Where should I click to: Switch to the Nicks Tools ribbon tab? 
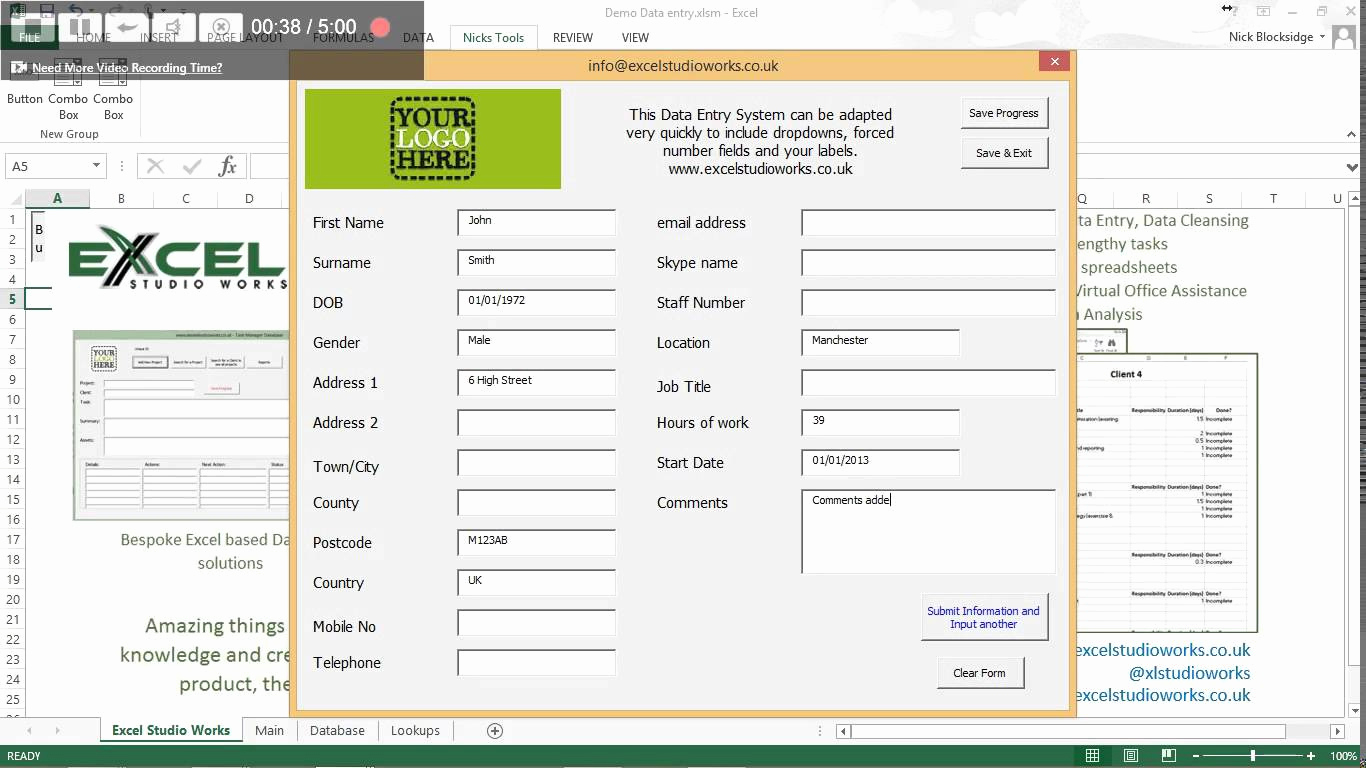tap(492, 37)
